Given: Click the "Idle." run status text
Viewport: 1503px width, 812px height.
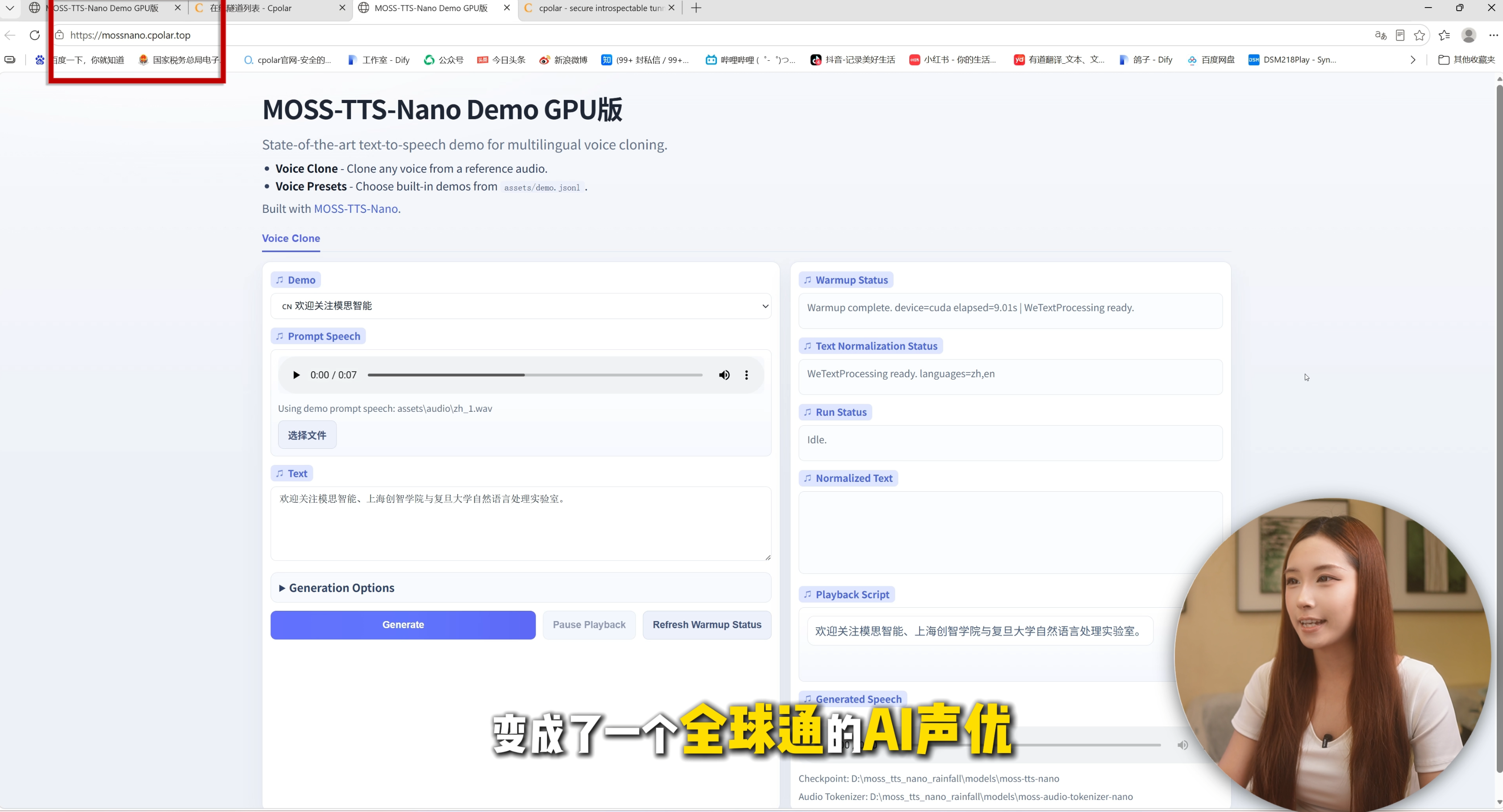Looking at the screenshot, I should [x=817, y=440].
